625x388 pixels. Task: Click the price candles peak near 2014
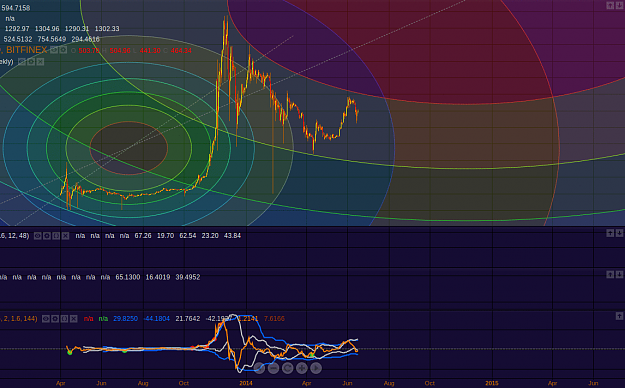click(226, 19)
